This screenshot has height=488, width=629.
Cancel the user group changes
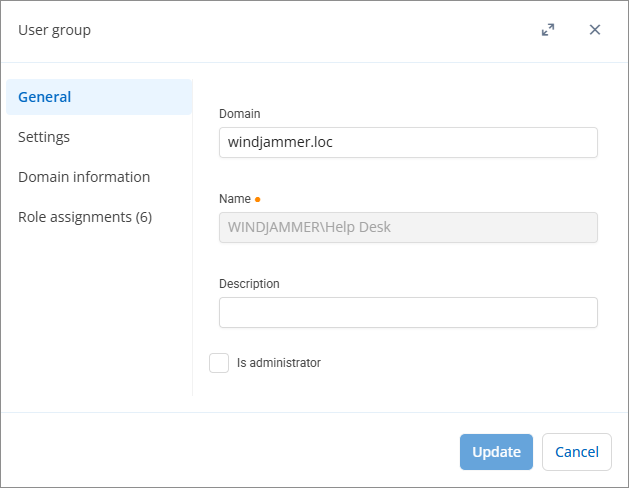pyautogui.click(x=577, y=452)
